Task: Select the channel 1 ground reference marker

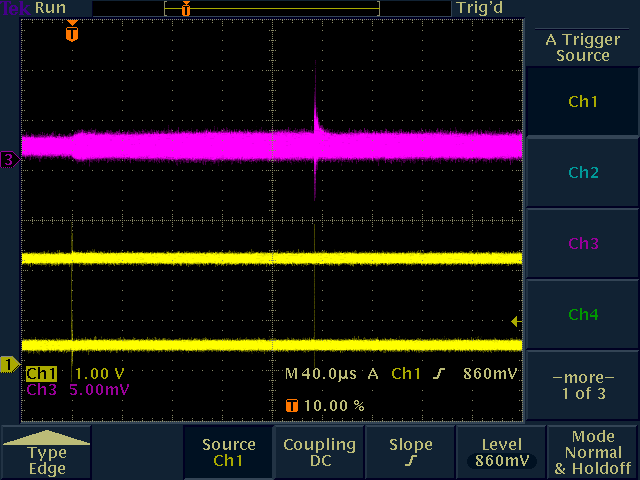Action: 8,364
